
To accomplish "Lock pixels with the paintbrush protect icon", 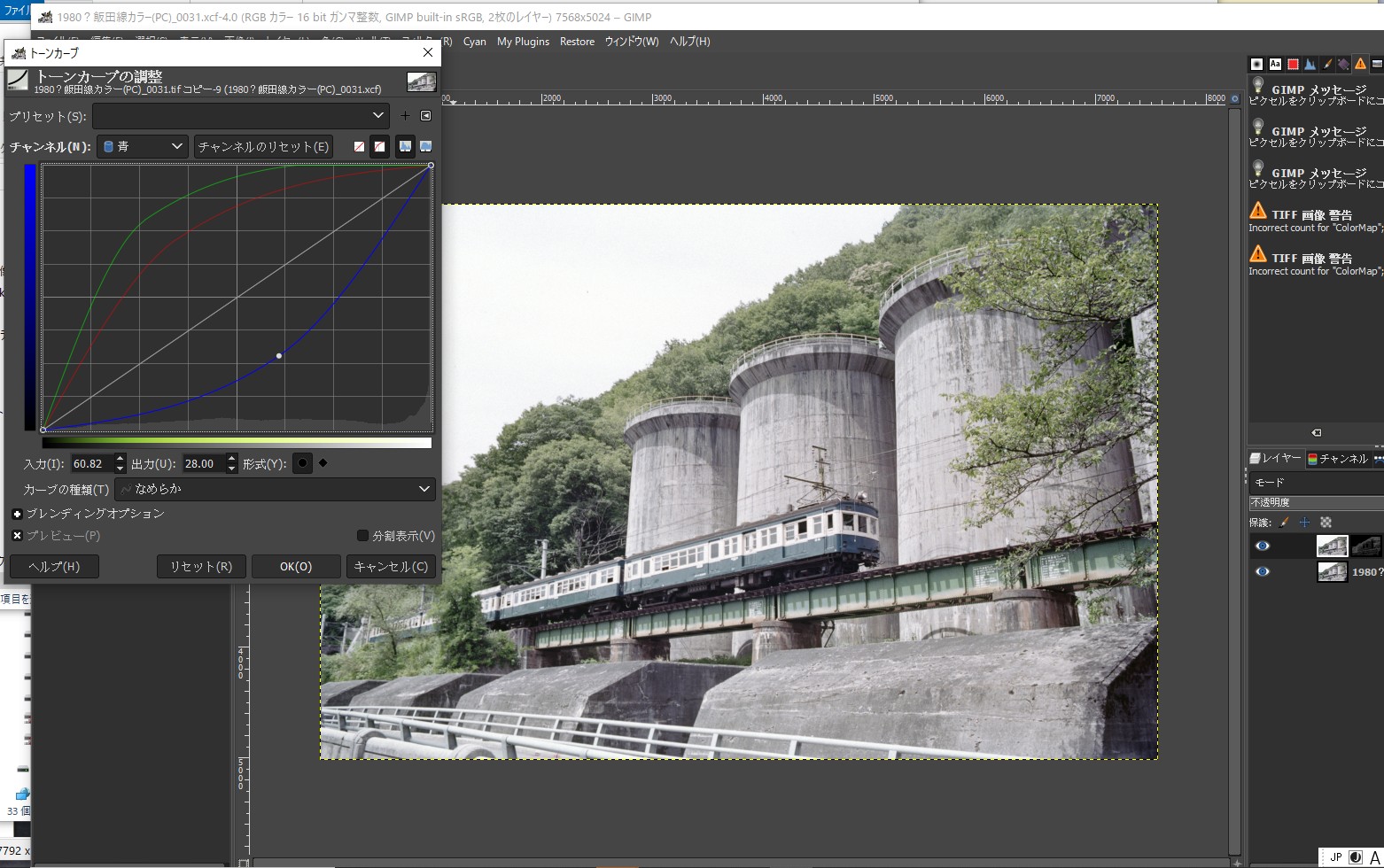I will pyautogui.click(x=1284, y=523).
